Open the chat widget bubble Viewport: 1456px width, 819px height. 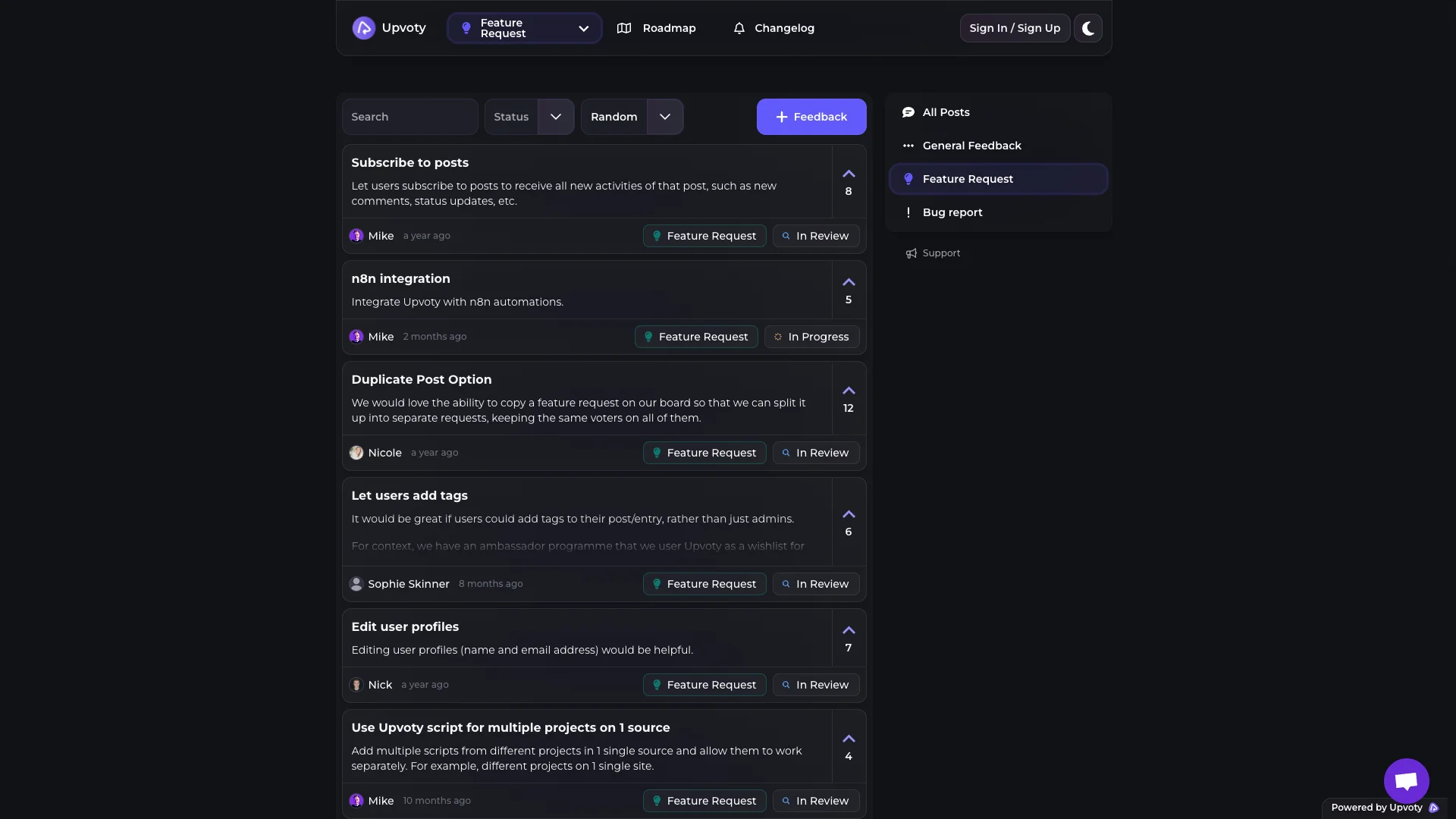point(1406,780)
